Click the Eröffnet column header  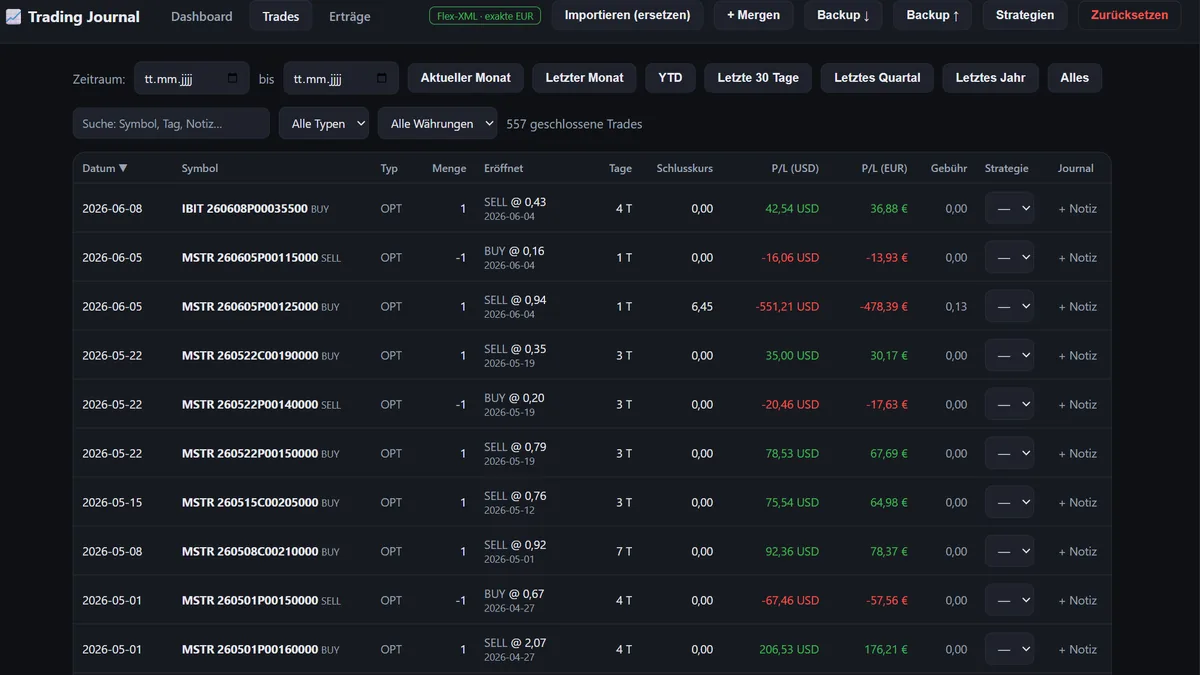[x=504, y=168]
